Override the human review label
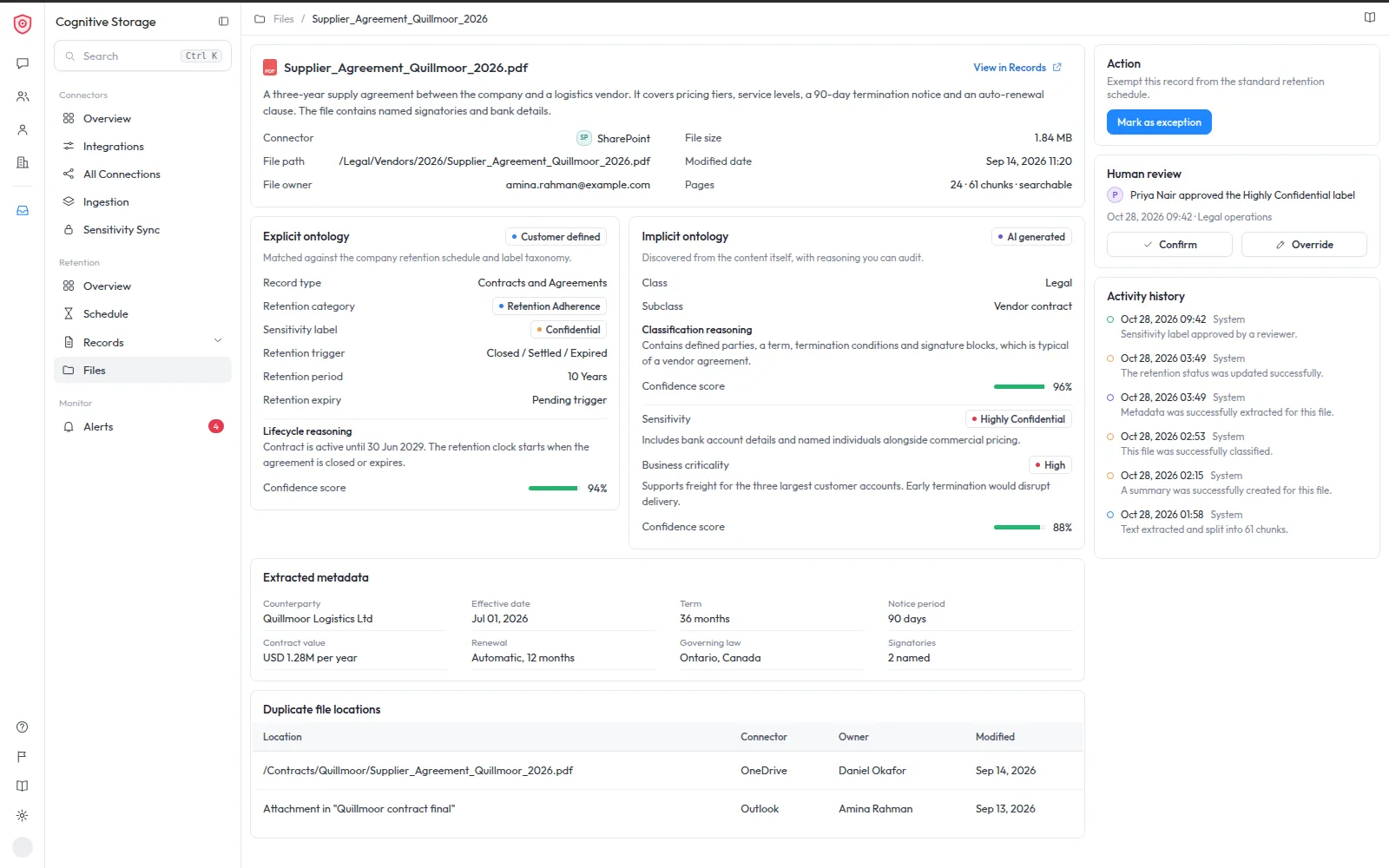The image size is (1389, 868). point(1304,245)
